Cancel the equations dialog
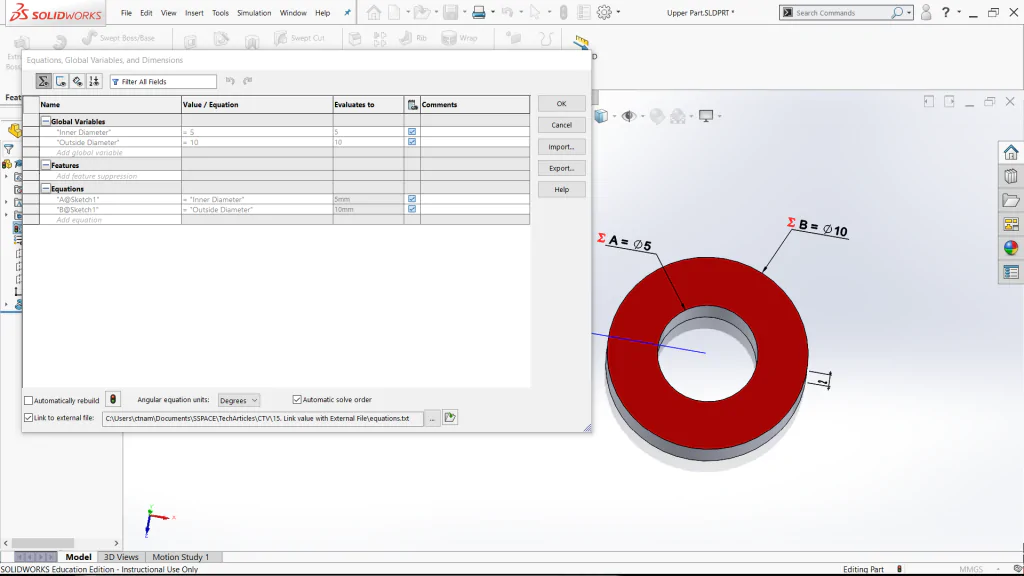The height and width of the screenshot is (576, 1024). tap(562, 125)
